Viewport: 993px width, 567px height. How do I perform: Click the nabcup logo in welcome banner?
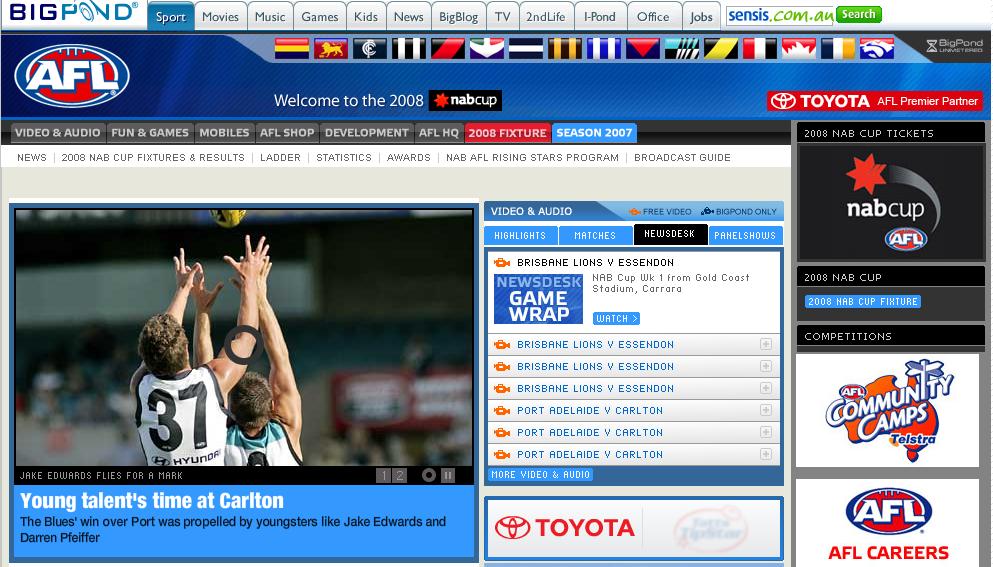[x=465, y=100]
